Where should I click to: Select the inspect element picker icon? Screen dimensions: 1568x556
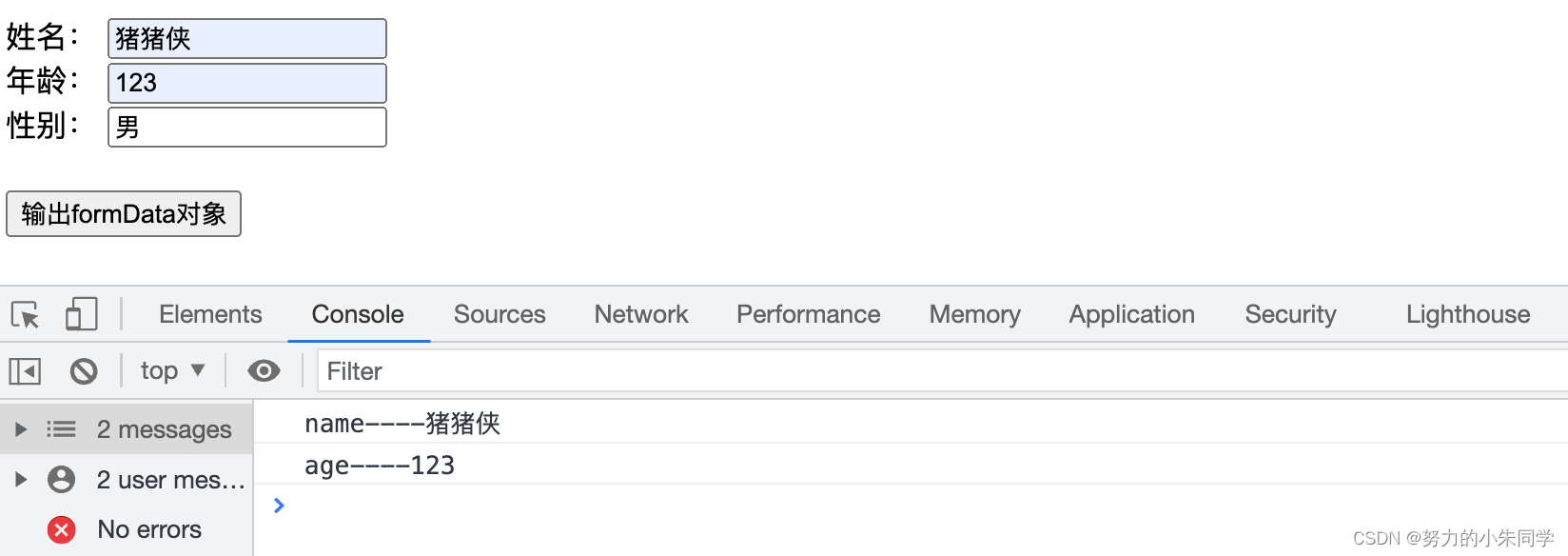26,314
